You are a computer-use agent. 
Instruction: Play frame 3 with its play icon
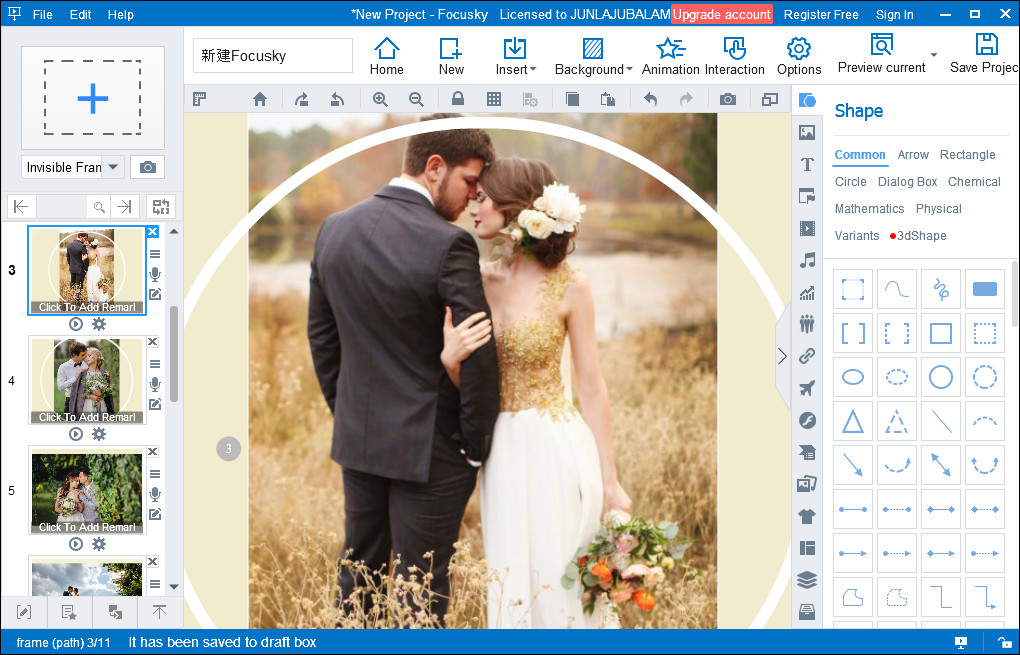[x=76, y=324]
